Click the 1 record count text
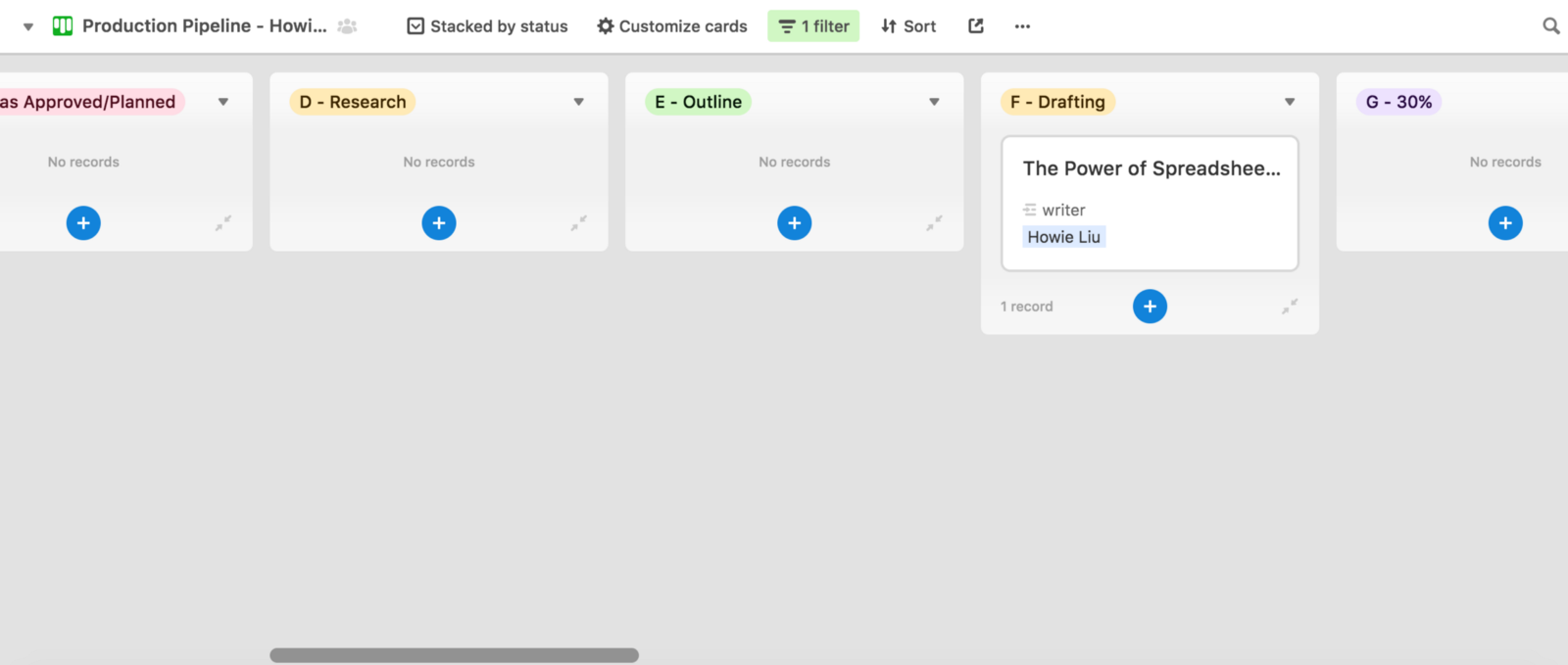The image size is (1568, 665). tap(1027, 307)
